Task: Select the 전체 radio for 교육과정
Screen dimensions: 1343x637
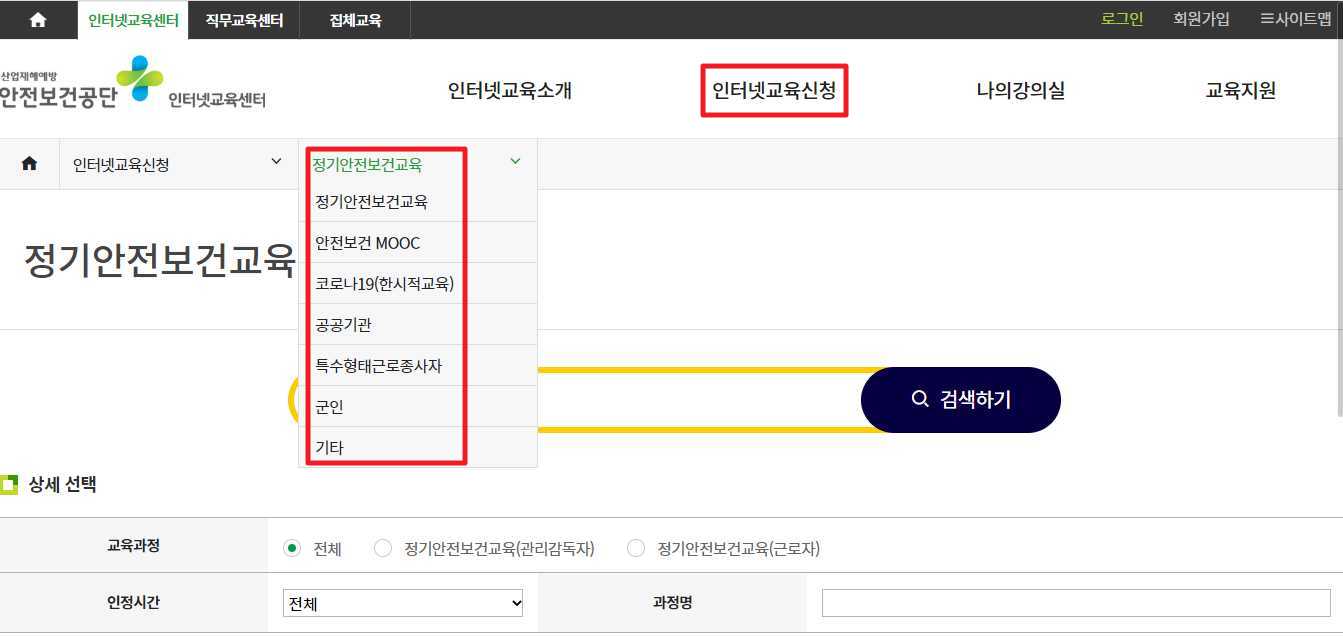Action: click(290, 548)
